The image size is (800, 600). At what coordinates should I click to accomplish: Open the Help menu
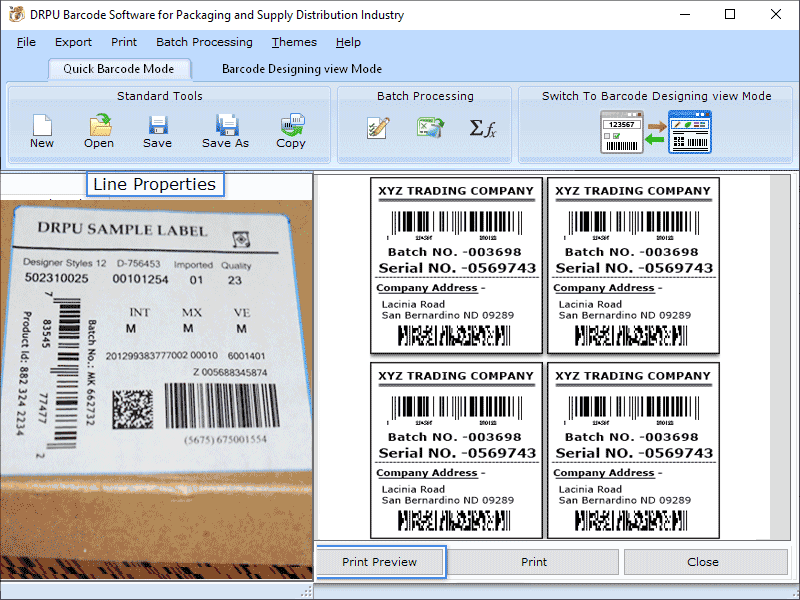click(x=346, y=42)
